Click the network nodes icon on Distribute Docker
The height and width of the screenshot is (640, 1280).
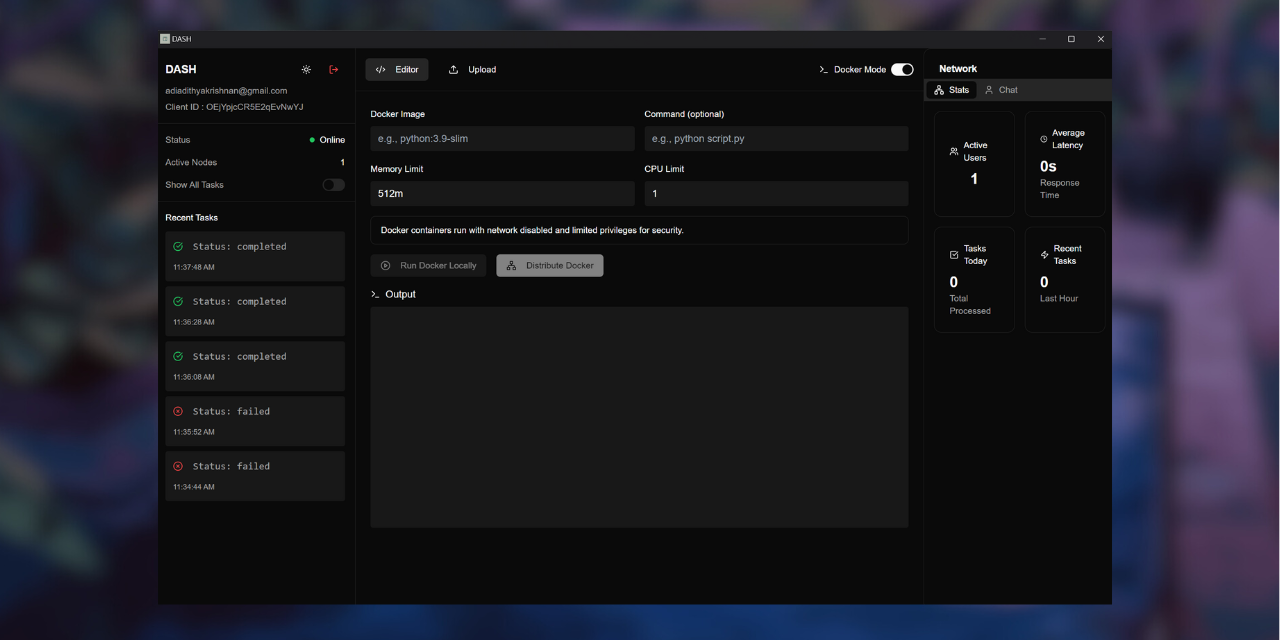510,265
